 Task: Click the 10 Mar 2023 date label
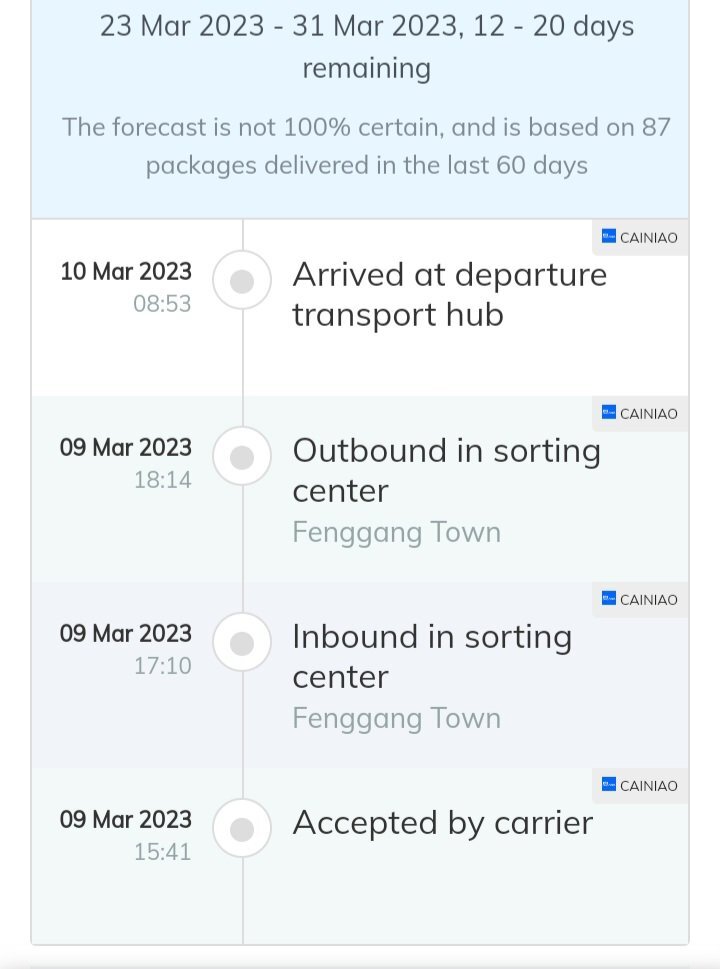pos(126,271)
